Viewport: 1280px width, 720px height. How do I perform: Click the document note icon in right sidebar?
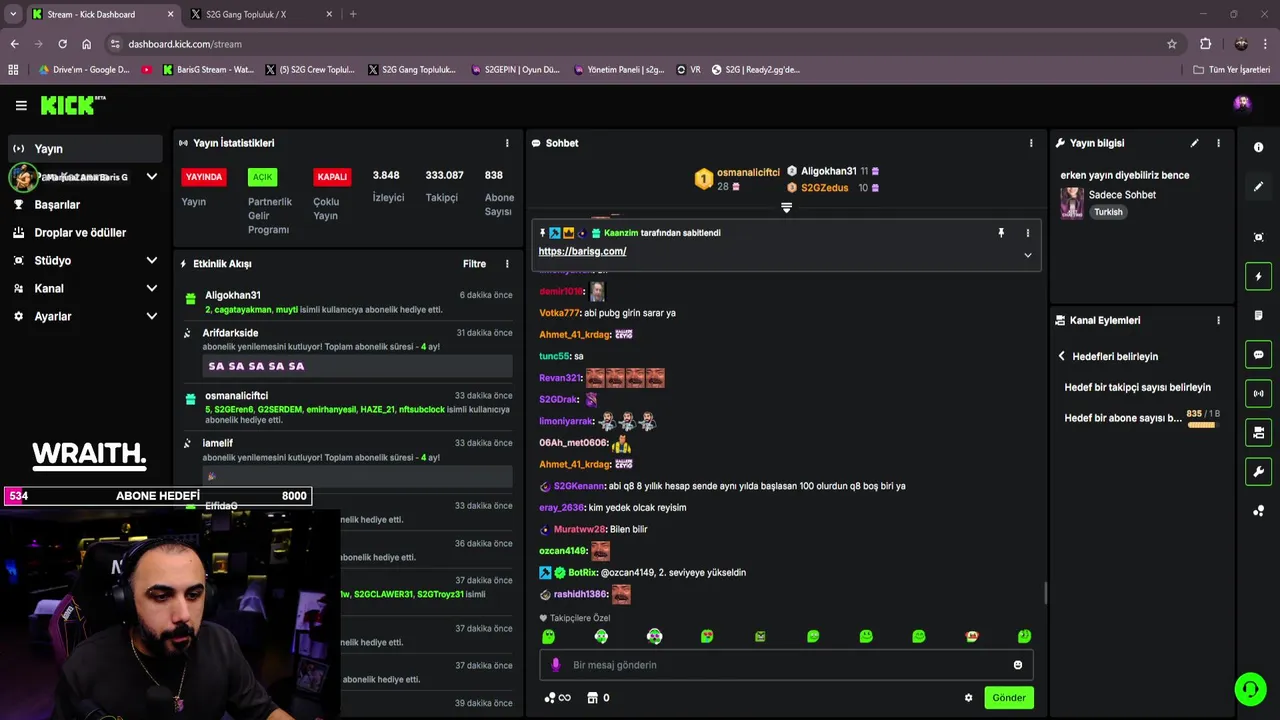[x=1258, y=315]
